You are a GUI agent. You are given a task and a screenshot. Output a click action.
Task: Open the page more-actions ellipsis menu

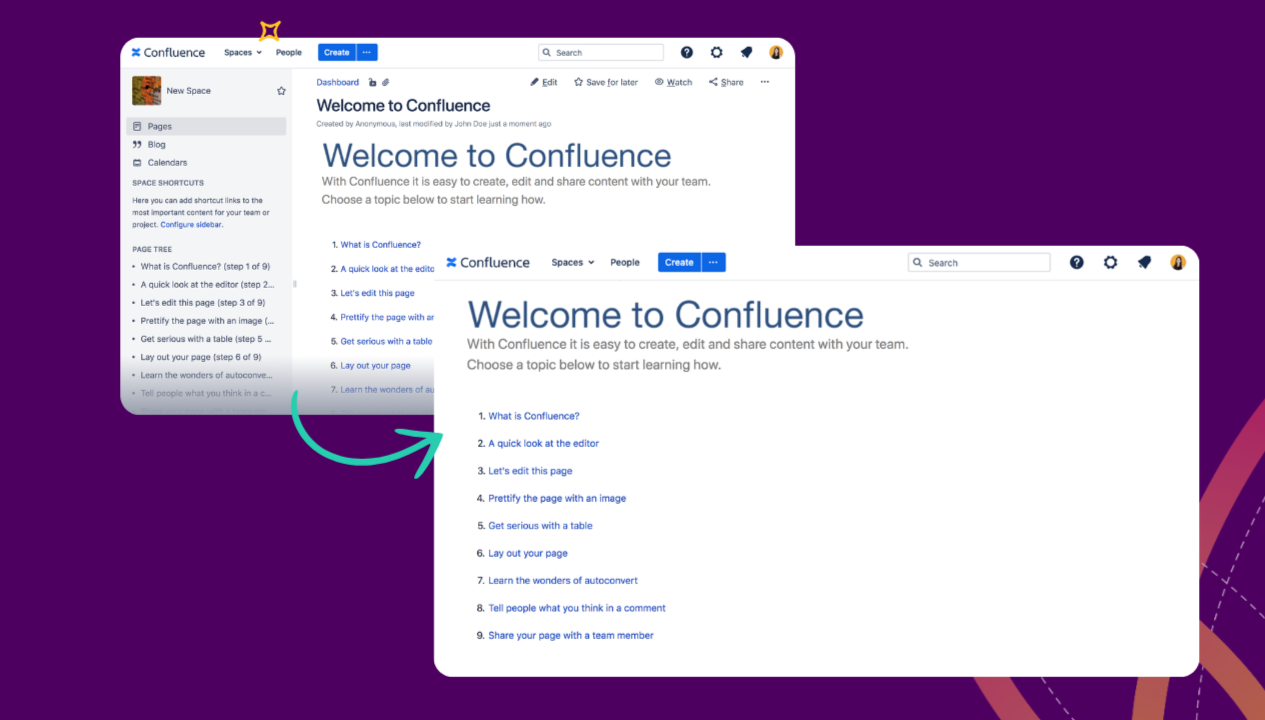[x=765, y=82]
